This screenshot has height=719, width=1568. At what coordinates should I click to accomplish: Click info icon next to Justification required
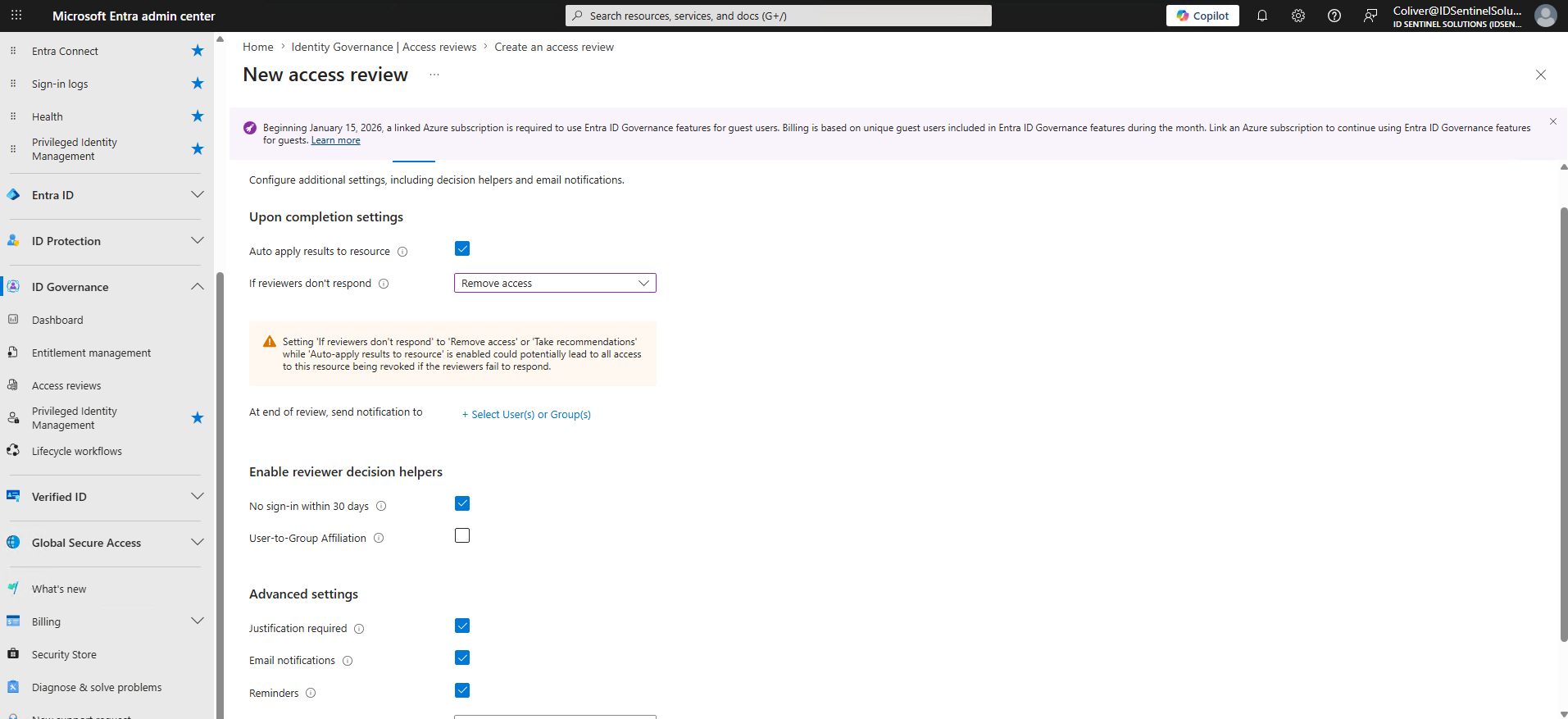click(359, 629)
